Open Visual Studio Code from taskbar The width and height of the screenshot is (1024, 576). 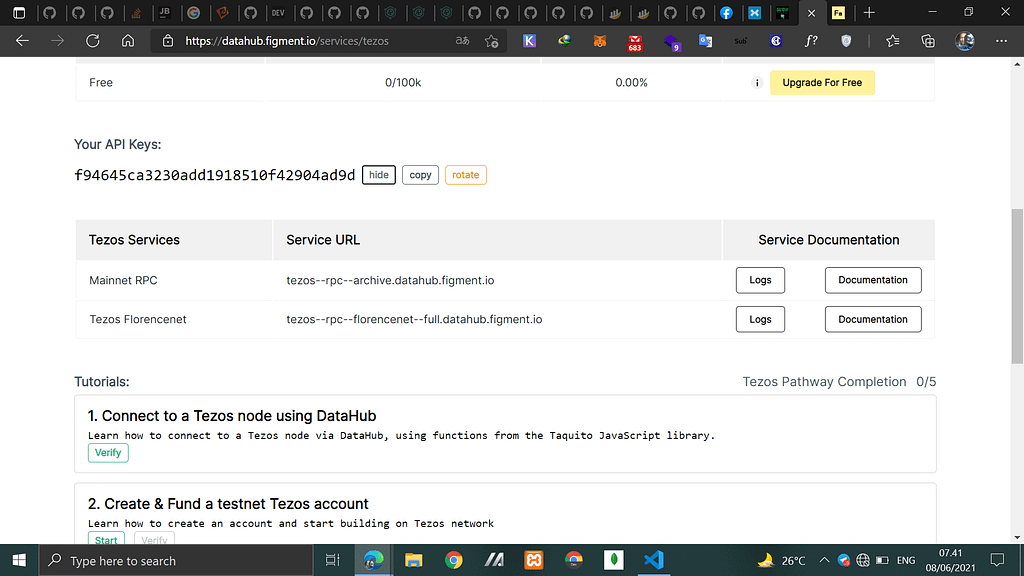click(x=654, y=560)
